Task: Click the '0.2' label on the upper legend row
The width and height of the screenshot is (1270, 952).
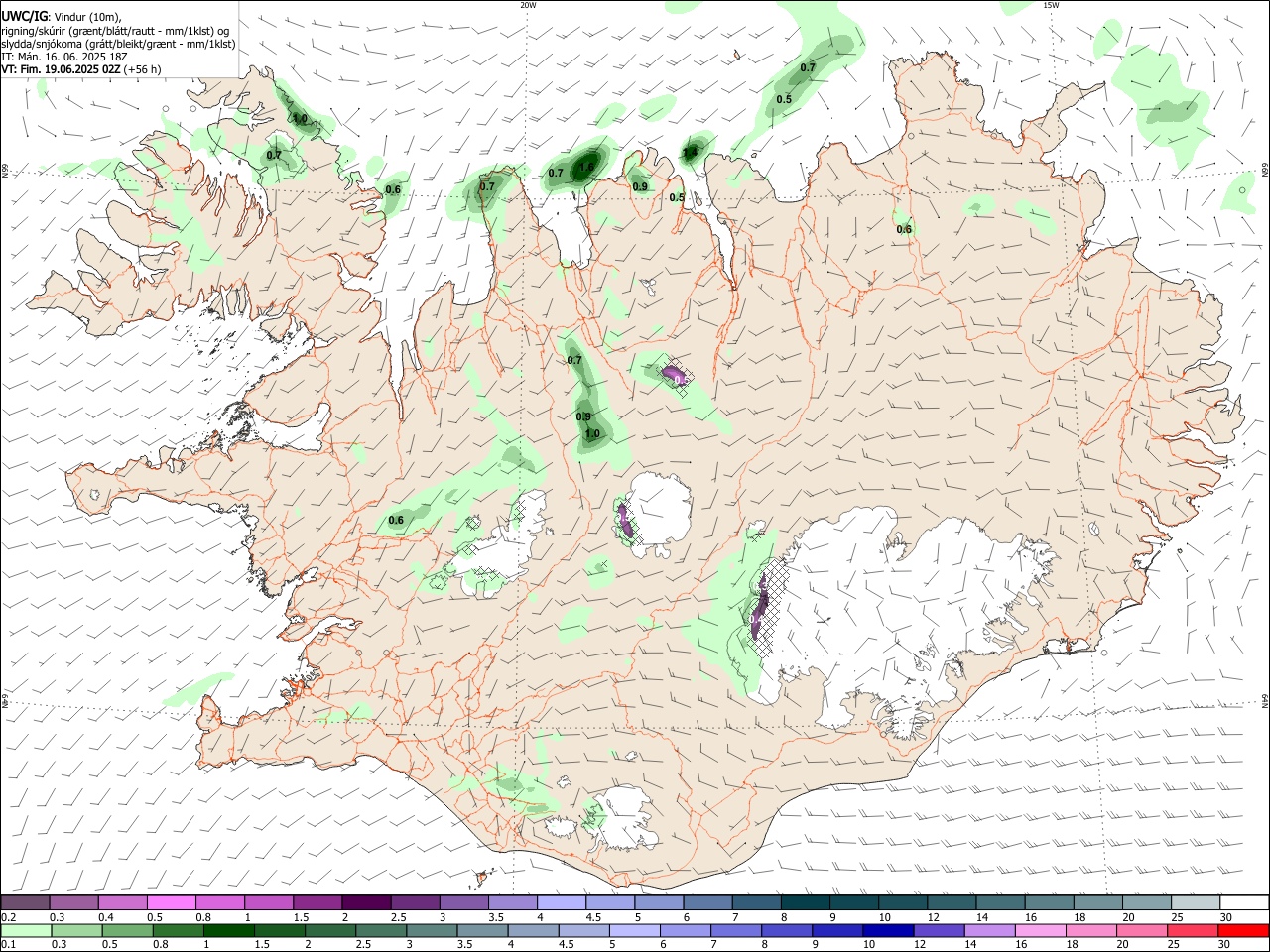Action: pyautogui.click(x=8, y=917)
